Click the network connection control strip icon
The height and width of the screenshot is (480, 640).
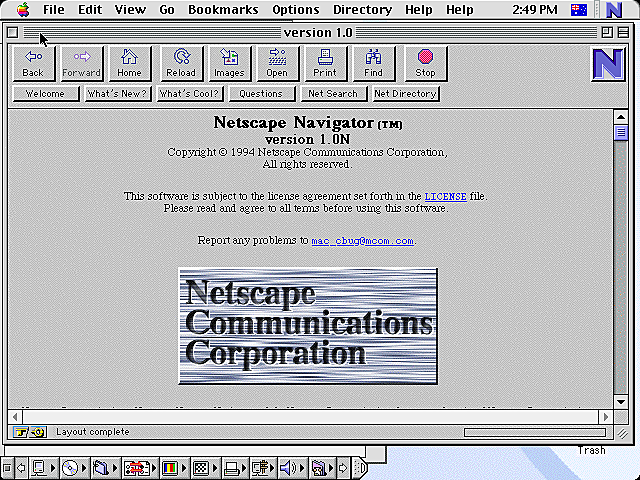point(260,468)
